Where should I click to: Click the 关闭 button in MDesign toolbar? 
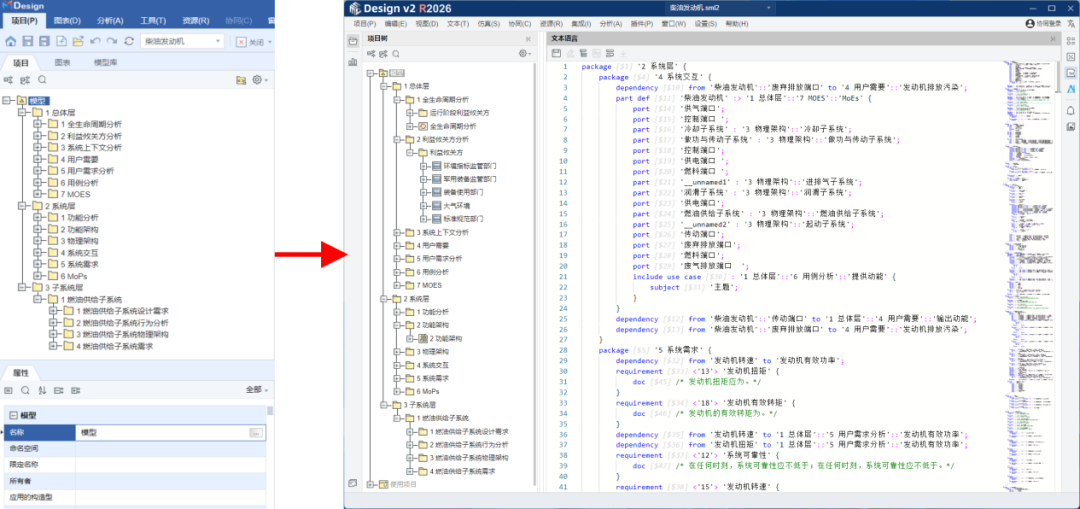pos(251,42)
